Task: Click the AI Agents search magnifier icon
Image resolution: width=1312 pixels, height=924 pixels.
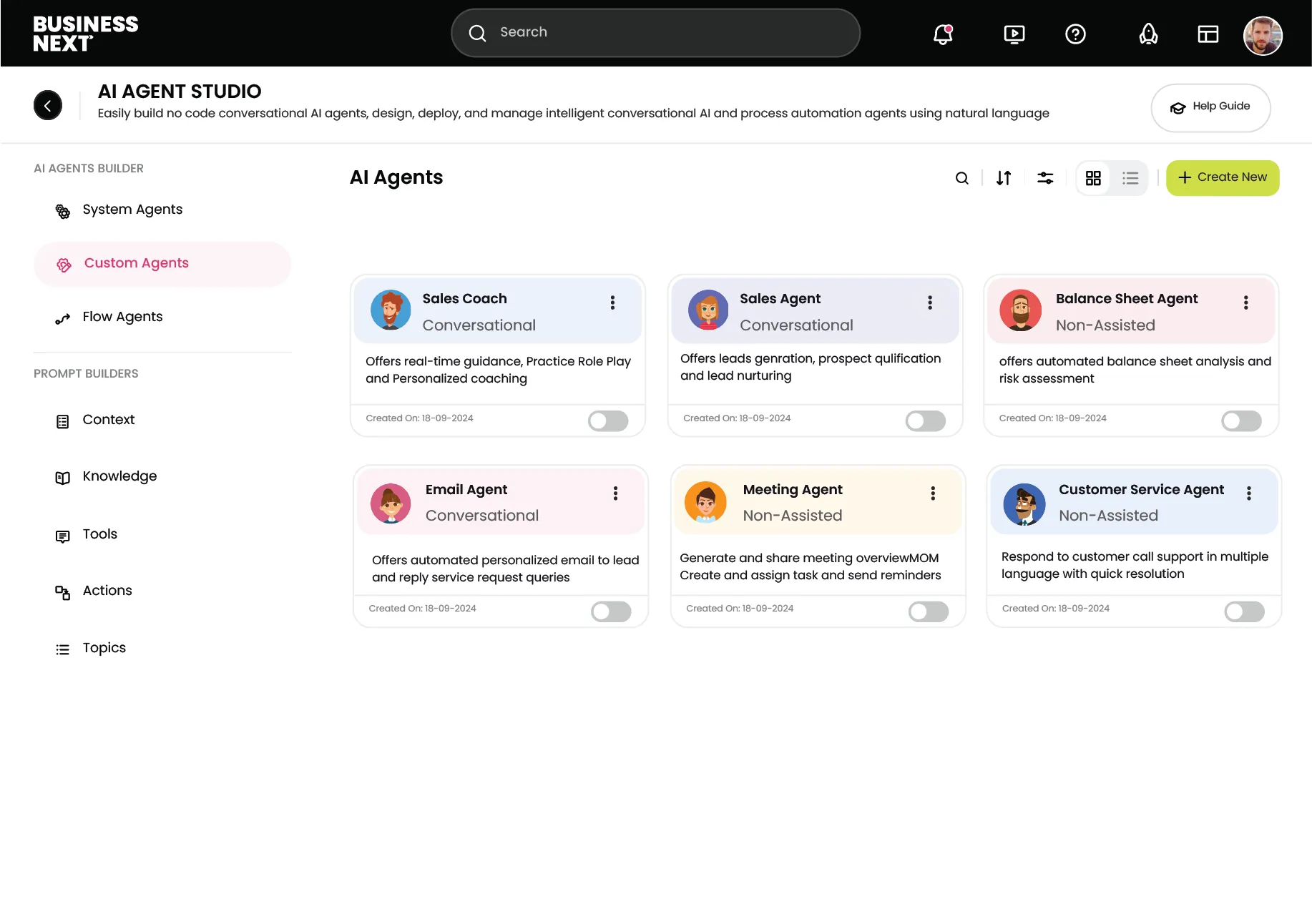Action: tap(962, 178)
